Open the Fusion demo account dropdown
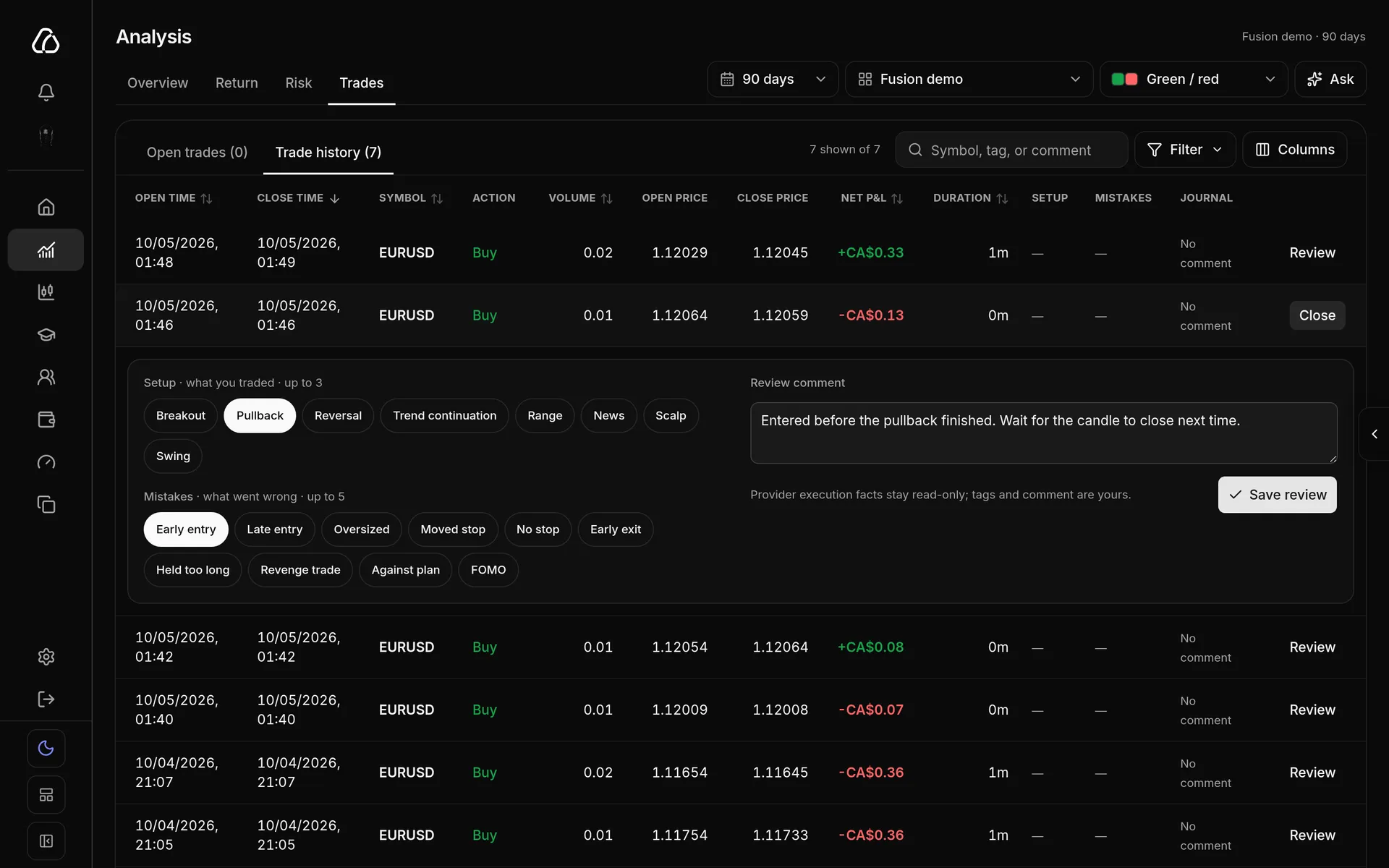Image resolution: width=1389 pixels, height=868 pixels. coord(969,79)
